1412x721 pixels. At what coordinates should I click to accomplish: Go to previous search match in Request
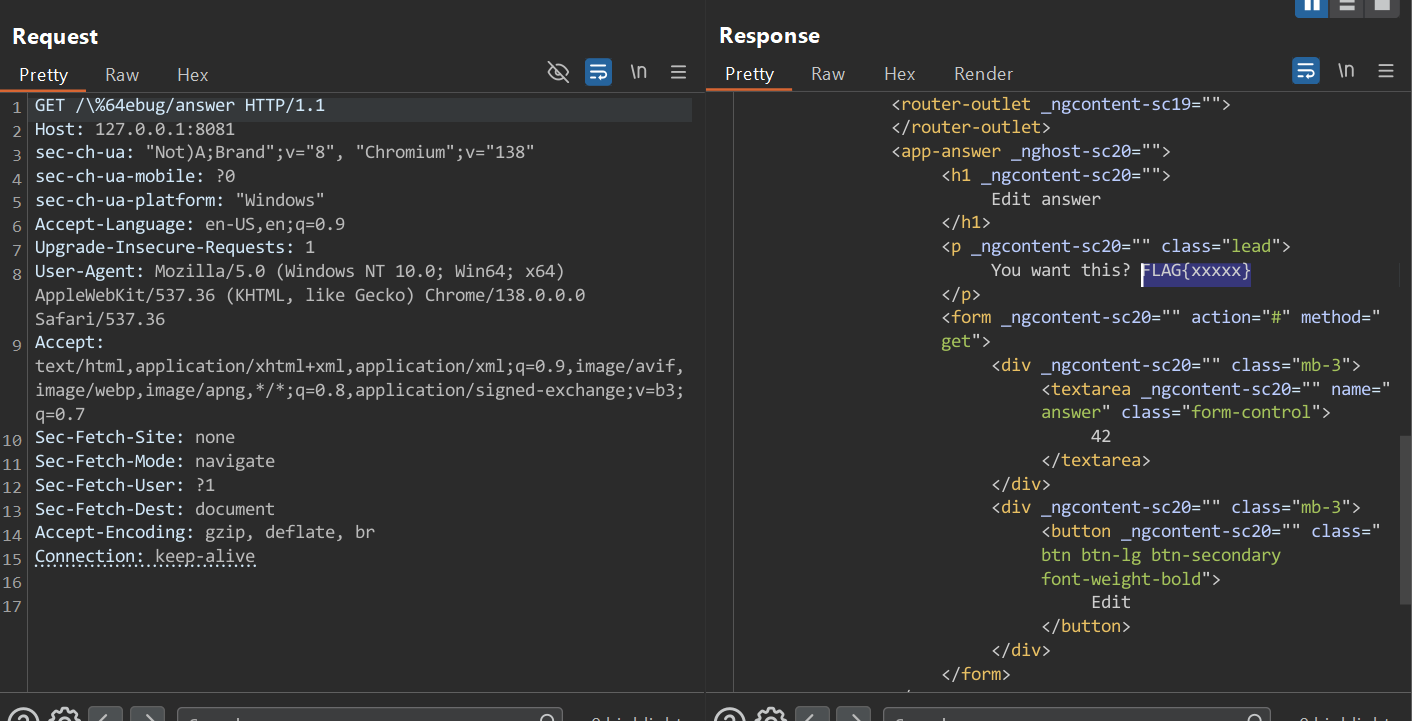click(106, 715)
